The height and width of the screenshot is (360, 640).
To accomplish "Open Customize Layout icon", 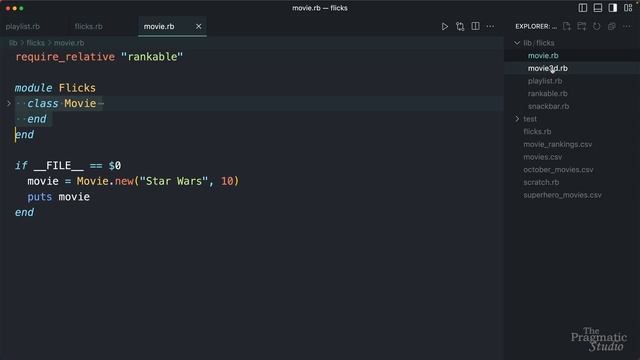I will 628,8.
